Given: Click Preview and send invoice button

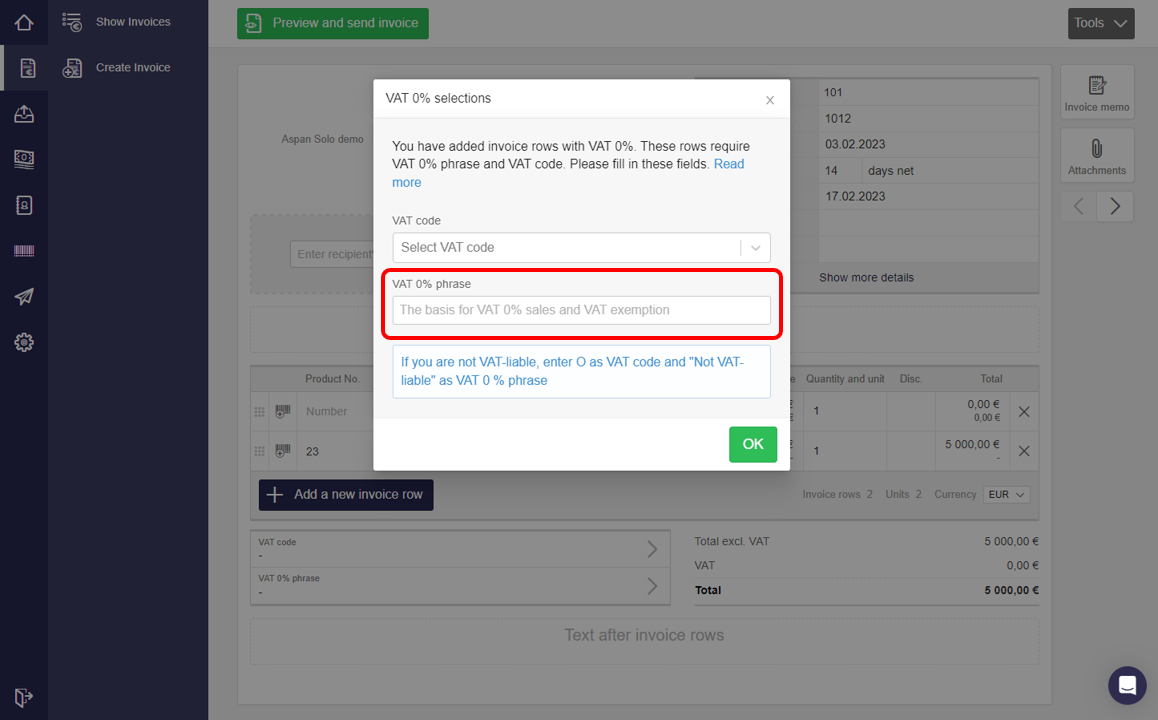Looking at the screenshot, I should (332, 23).
